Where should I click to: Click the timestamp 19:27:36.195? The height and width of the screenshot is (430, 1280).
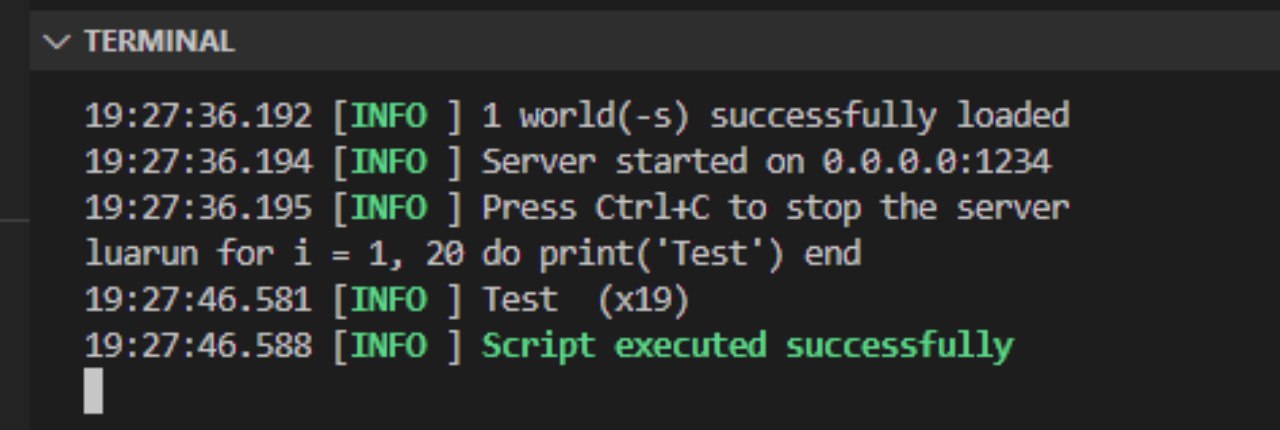tap(198, 208)
